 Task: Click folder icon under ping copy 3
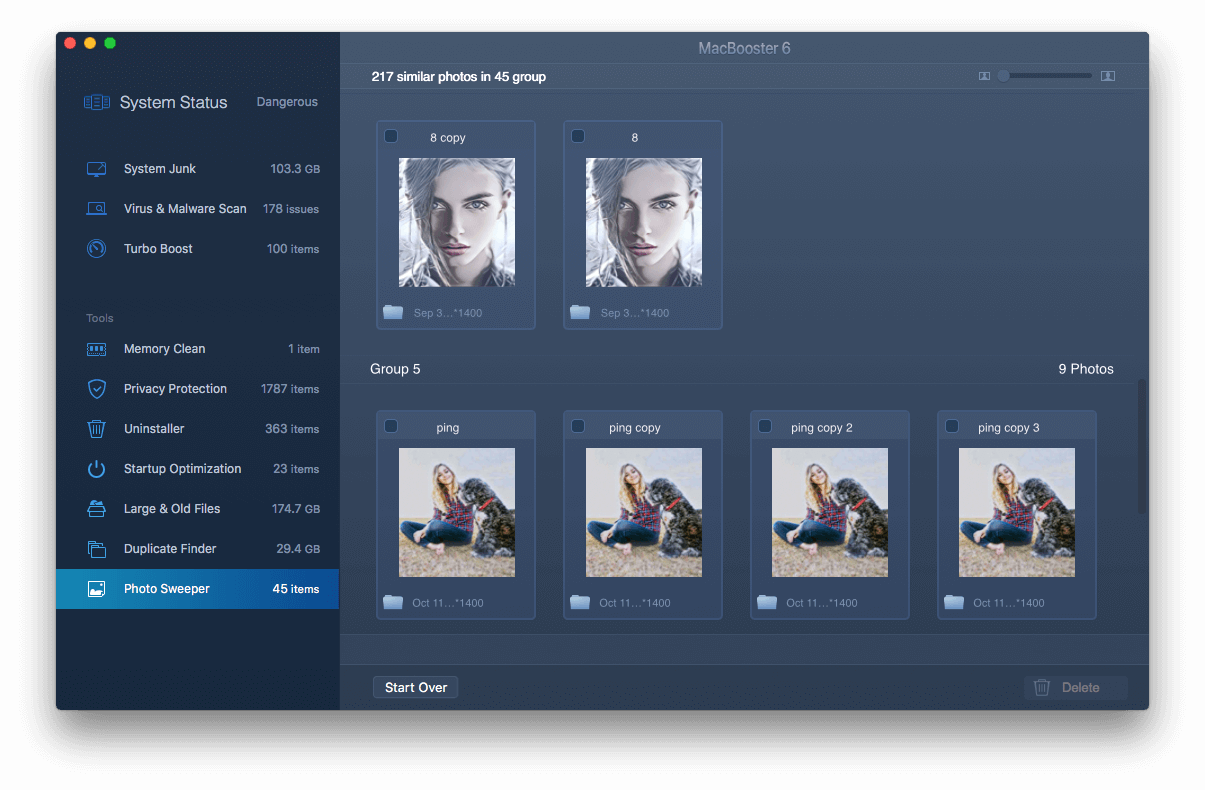(954, 602)
